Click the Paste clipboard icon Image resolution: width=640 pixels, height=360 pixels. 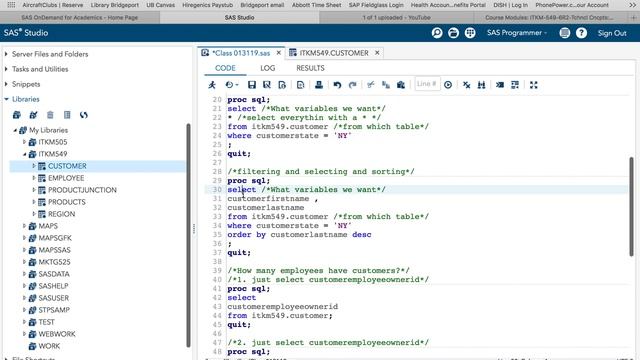[x=401, y=85]
